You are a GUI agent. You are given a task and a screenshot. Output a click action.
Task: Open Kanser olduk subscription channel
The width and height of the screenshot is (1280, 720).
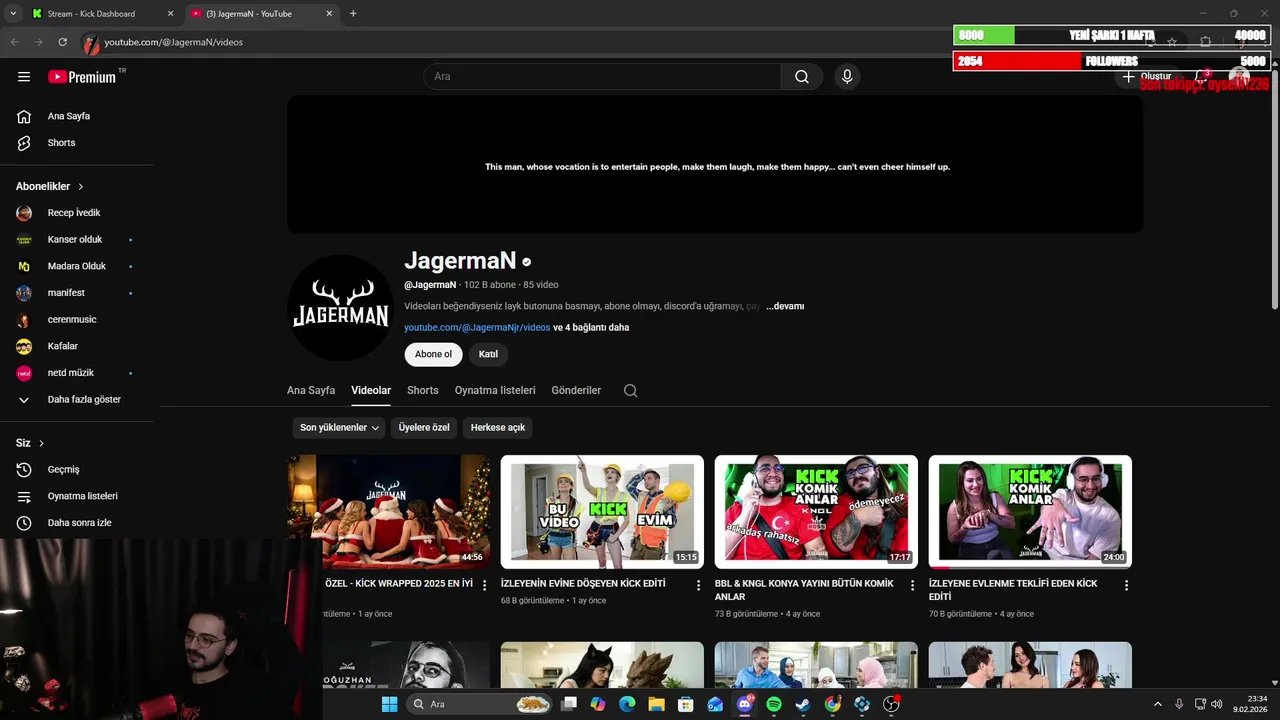[x=76, y=240]
